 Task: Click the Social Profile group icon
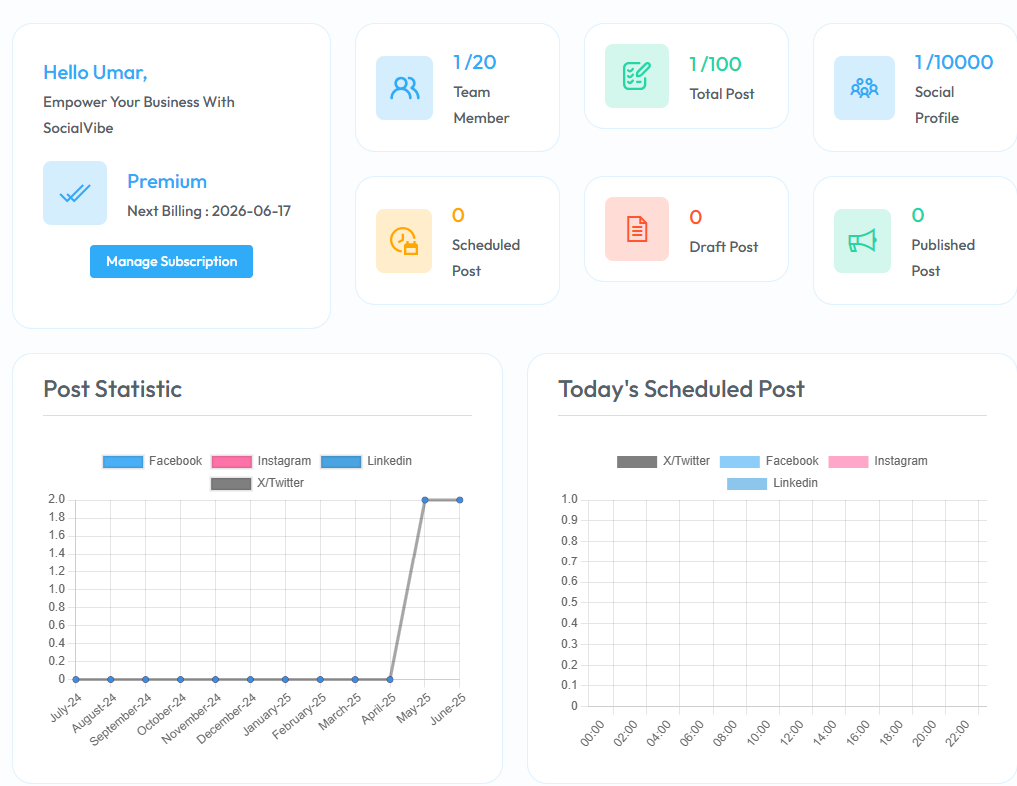pos(864,88)
